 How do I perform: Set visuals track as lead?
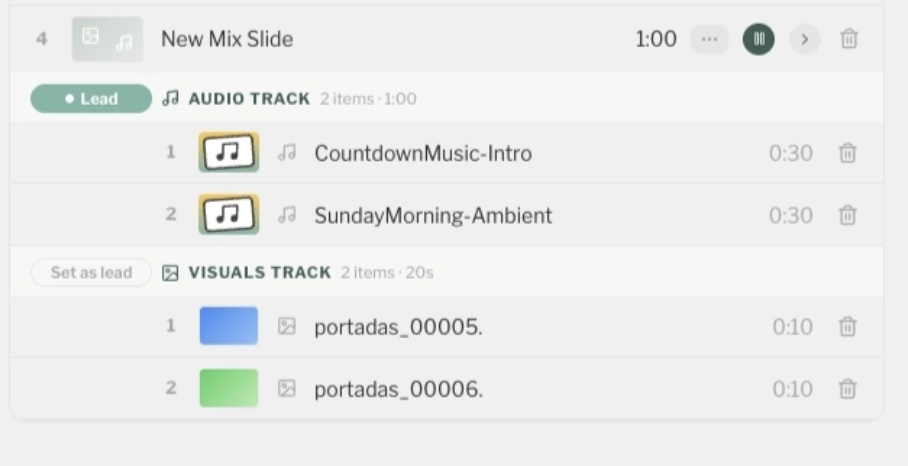point(91,273)
